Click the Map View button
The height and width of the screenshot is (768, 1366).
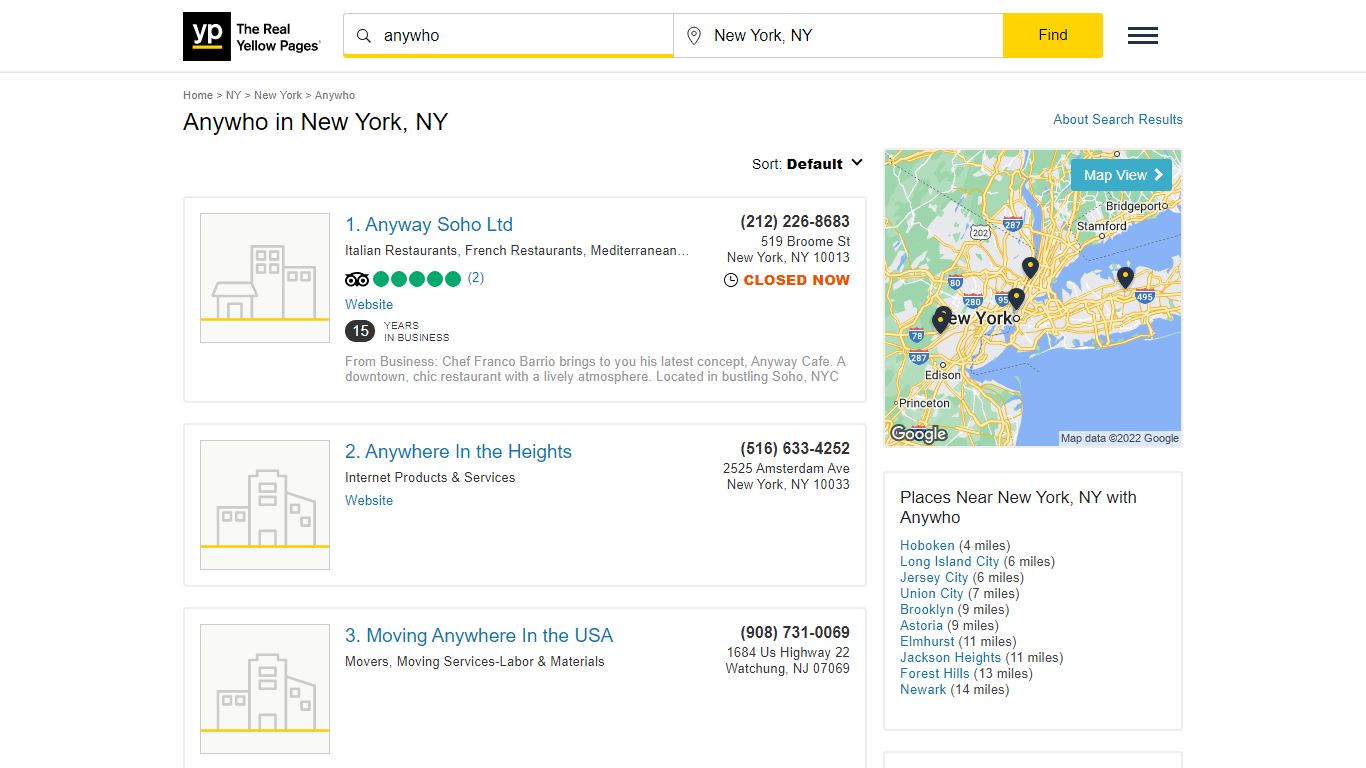click(x=1121, y=175)
